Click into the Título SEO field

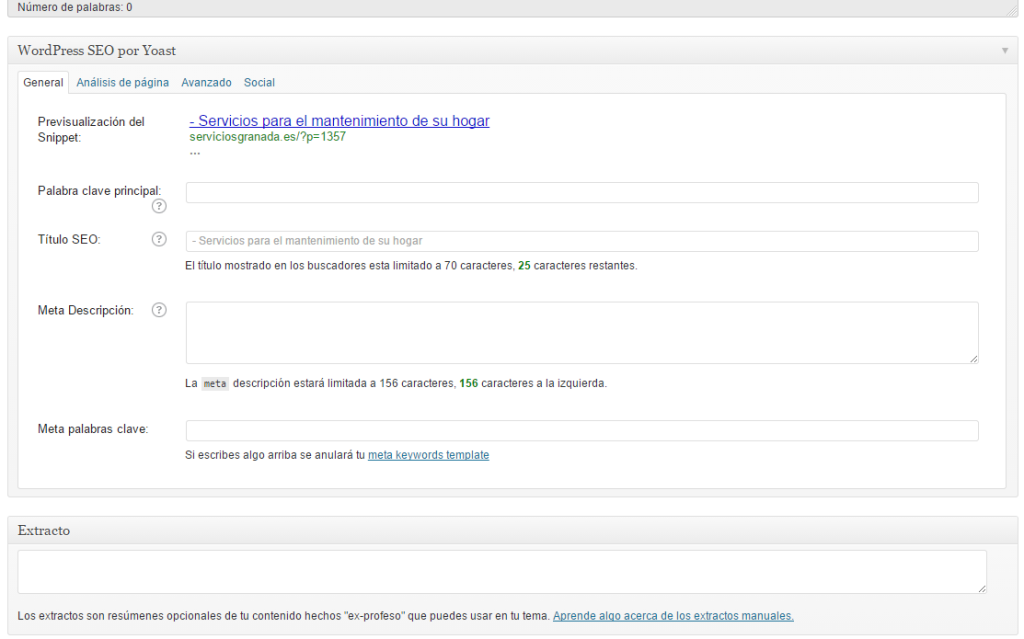[x=581, y=241]
